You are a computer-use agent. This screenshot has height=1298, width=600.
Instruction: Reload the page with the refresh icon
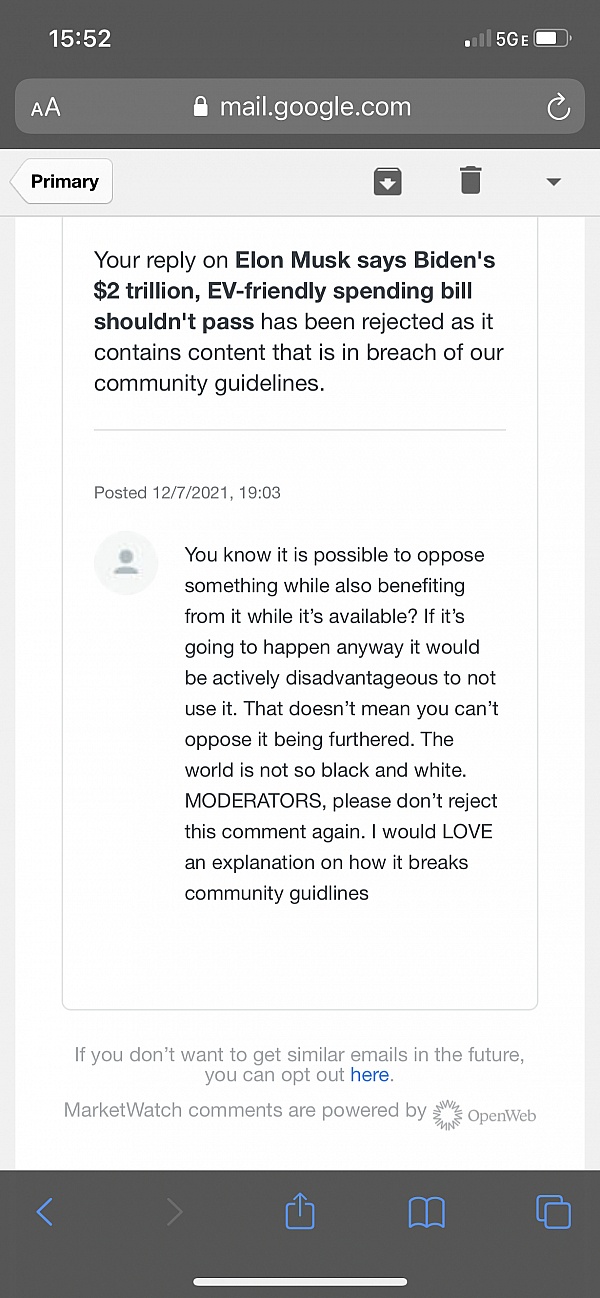pos(558,107)
